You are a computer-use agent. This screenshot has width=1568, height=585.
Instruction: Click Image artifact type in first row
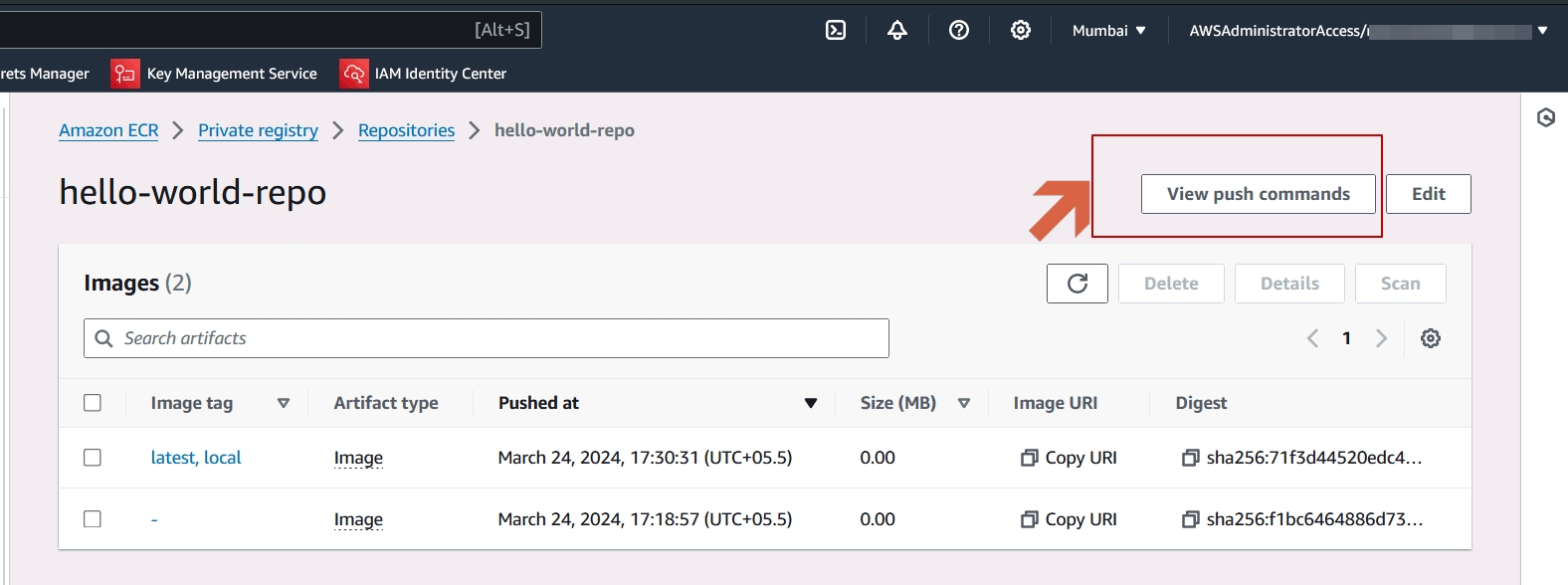point(358,458)
